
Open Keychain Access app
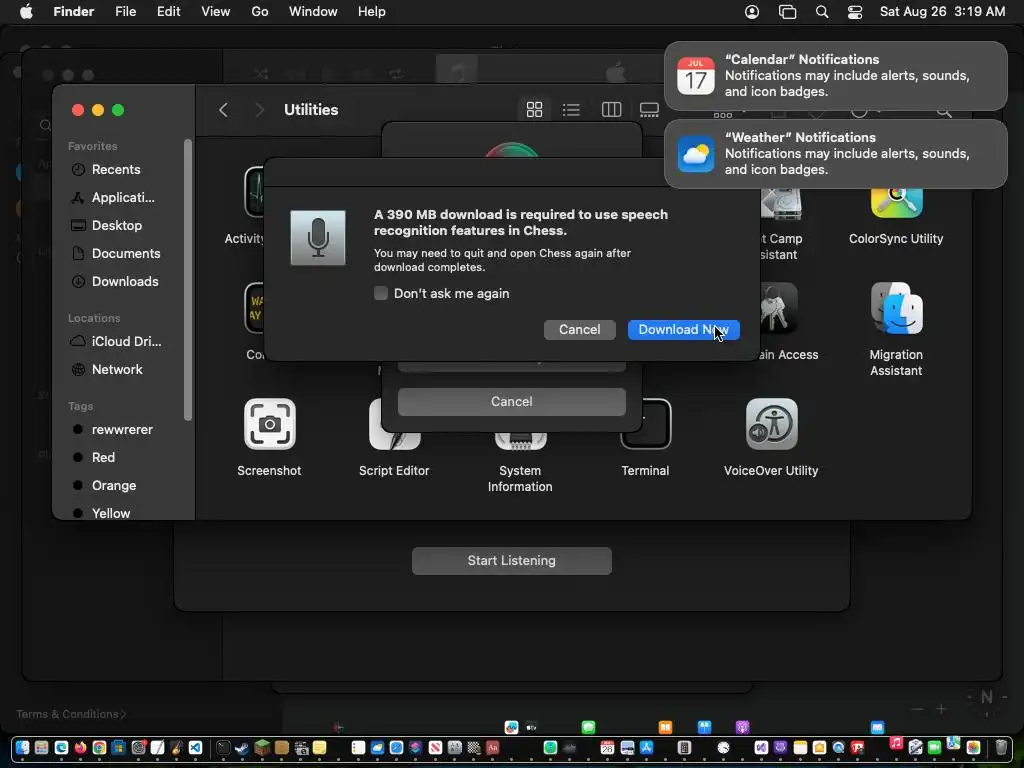tap(780, 308)
